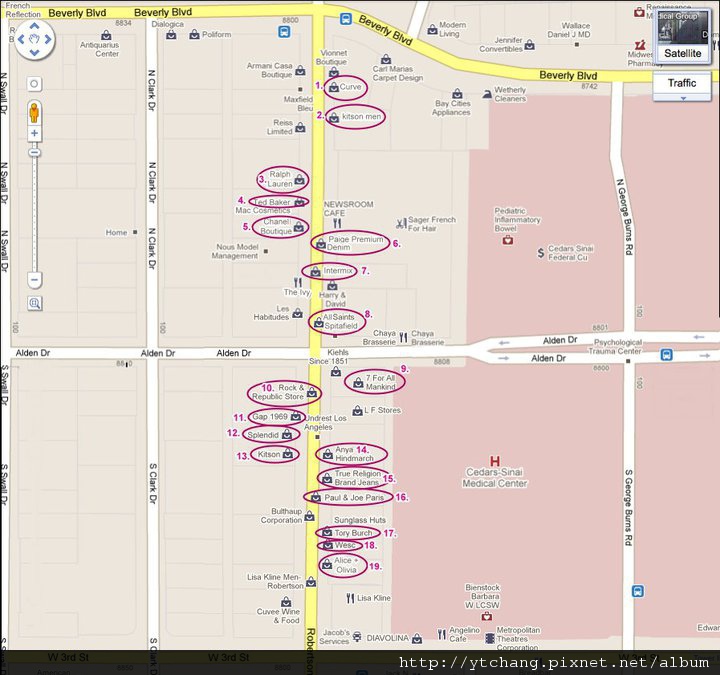This screenshot has height=675, width=720.
Task: Click the bus stop icon near 8800
Action: pos(284,32)
